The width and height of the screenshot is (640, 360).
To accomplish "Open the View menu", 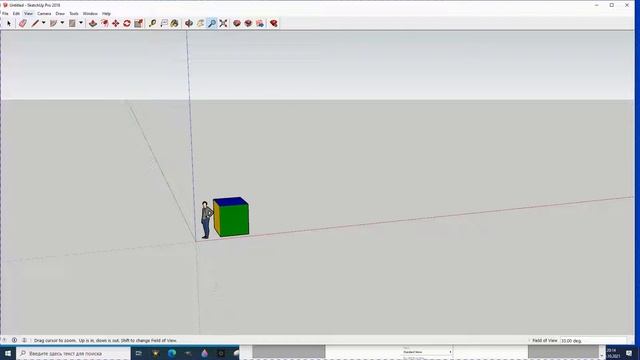I will [x=29, y=13].
